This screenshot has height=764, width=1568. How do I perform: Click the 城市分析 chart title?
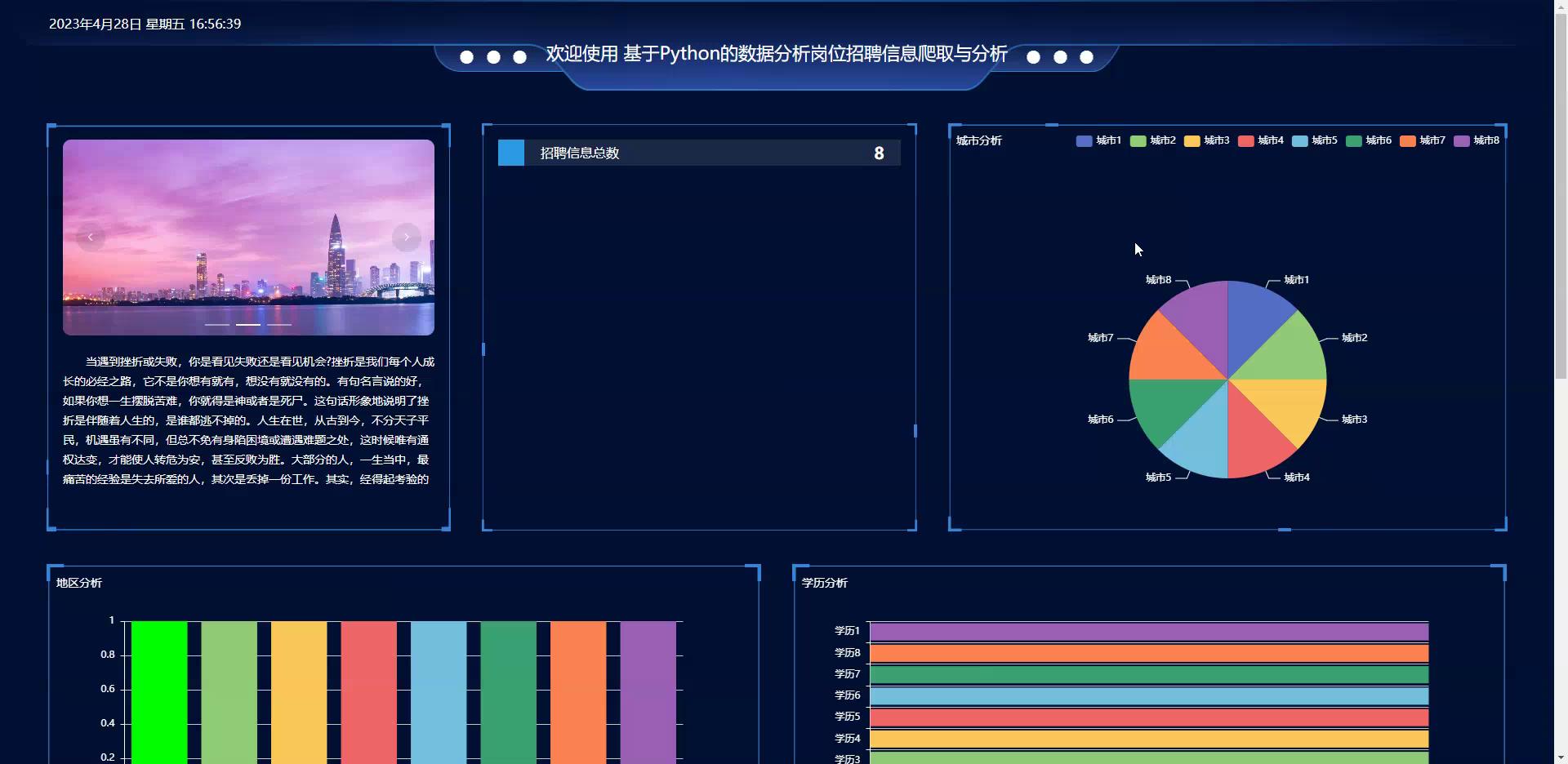tap(979, 140)
